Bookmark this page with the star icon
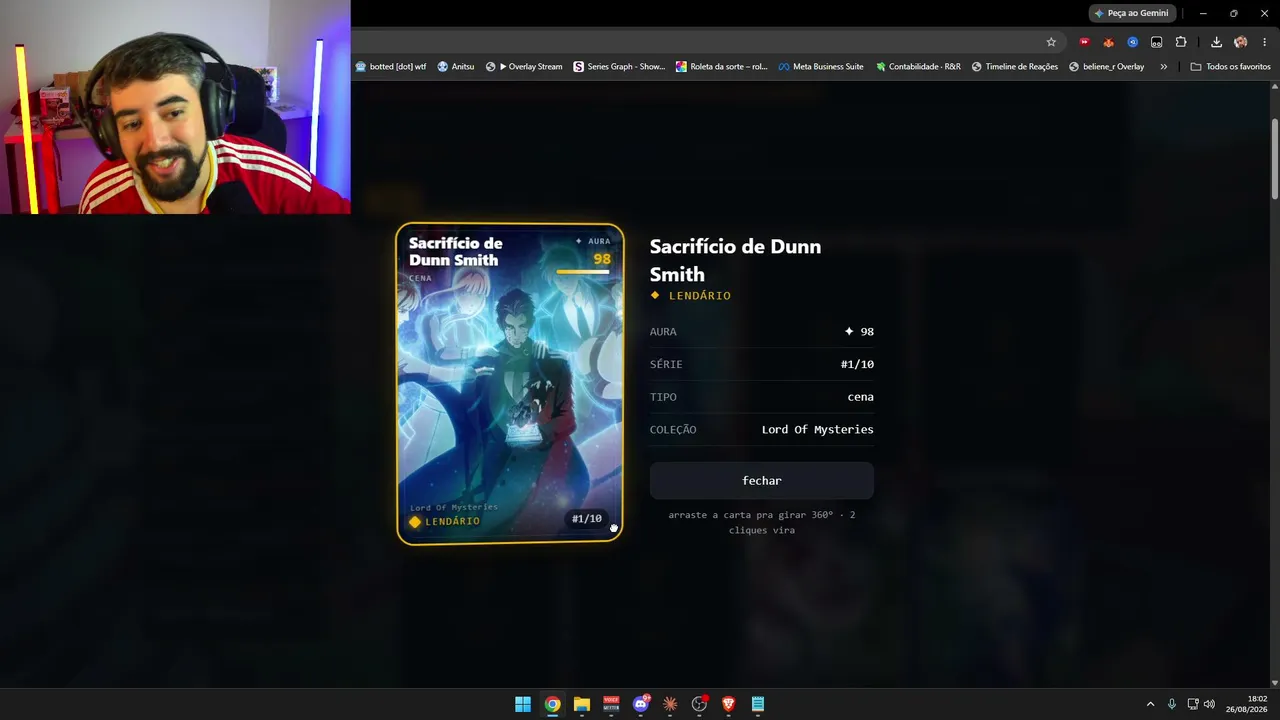This screenshot has height=720, width=1280. coord(1051,42)
